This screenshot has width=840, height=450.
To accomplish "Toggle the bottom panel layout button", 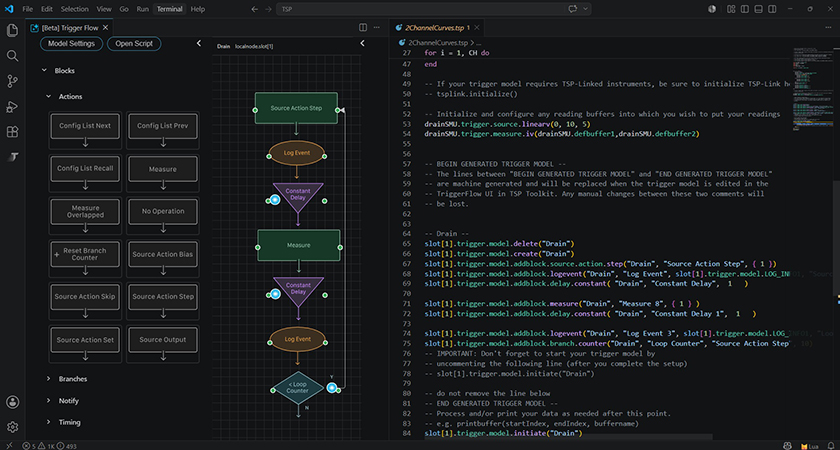I will tap(759, 9).
